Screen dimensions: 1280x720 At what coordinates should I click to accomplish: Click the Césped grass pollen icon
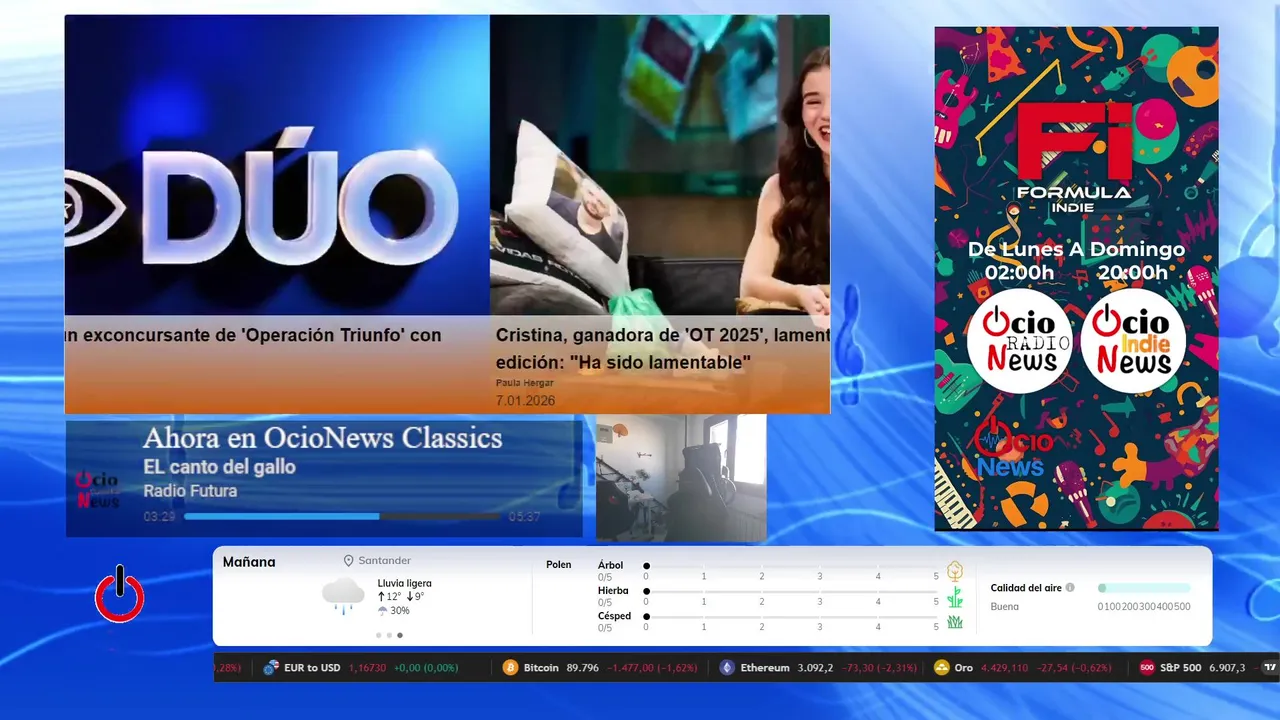coord(955,622)
